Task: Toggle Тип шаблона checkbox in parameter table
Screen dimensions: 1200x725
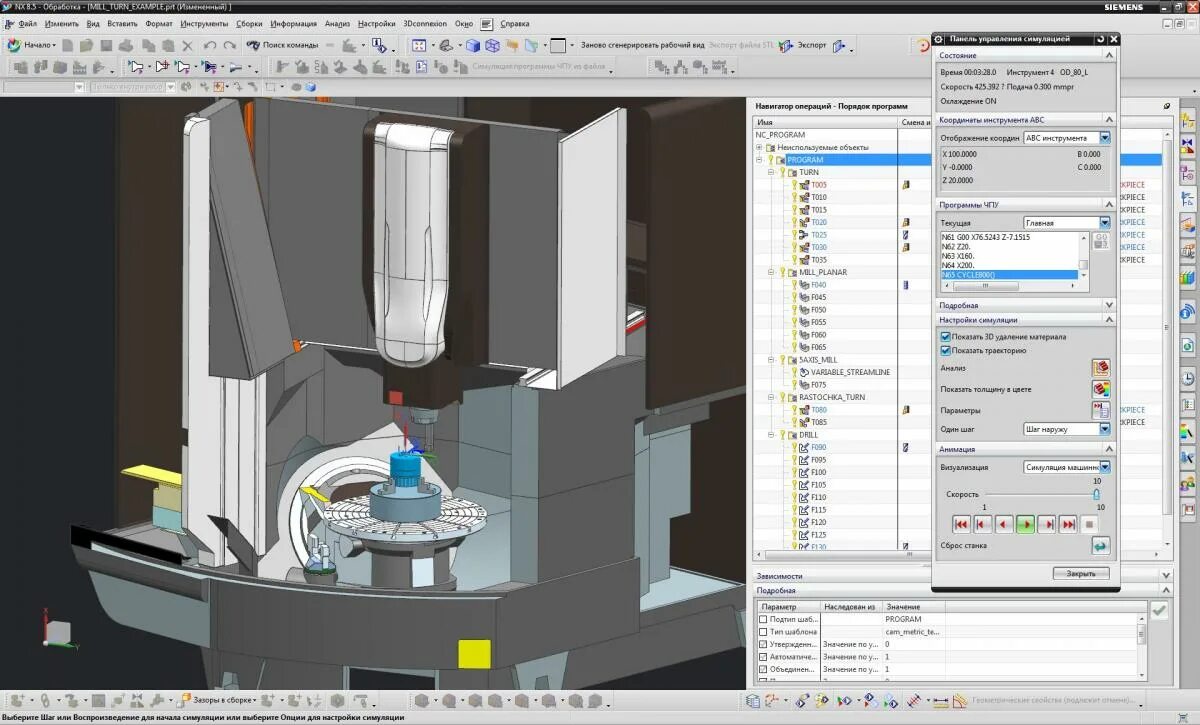Action: (763, 632)
